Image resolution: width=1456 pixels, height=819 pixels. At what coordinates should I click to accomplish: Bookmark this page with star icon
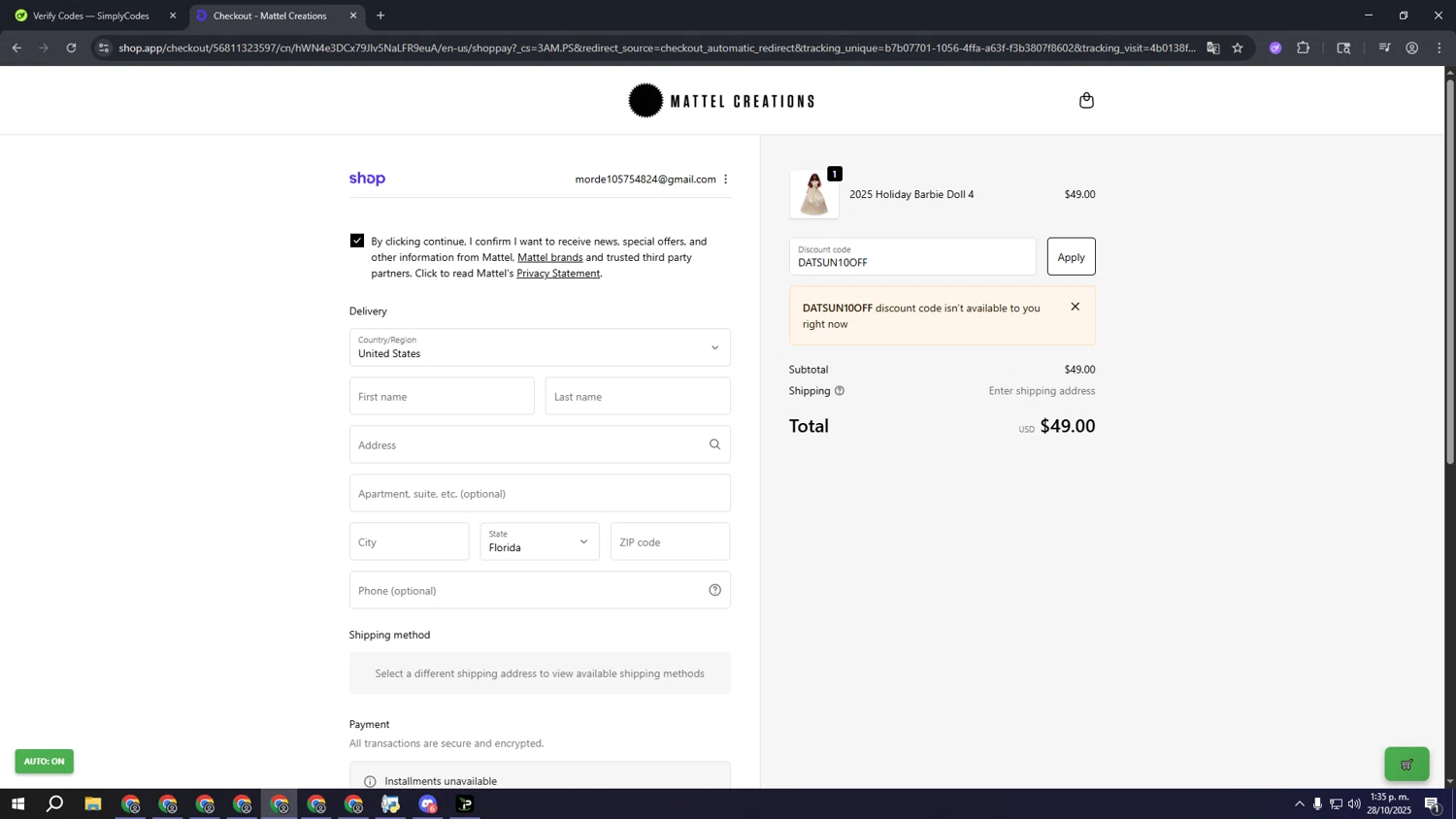pyautogui.click(x=1238, y=48)
